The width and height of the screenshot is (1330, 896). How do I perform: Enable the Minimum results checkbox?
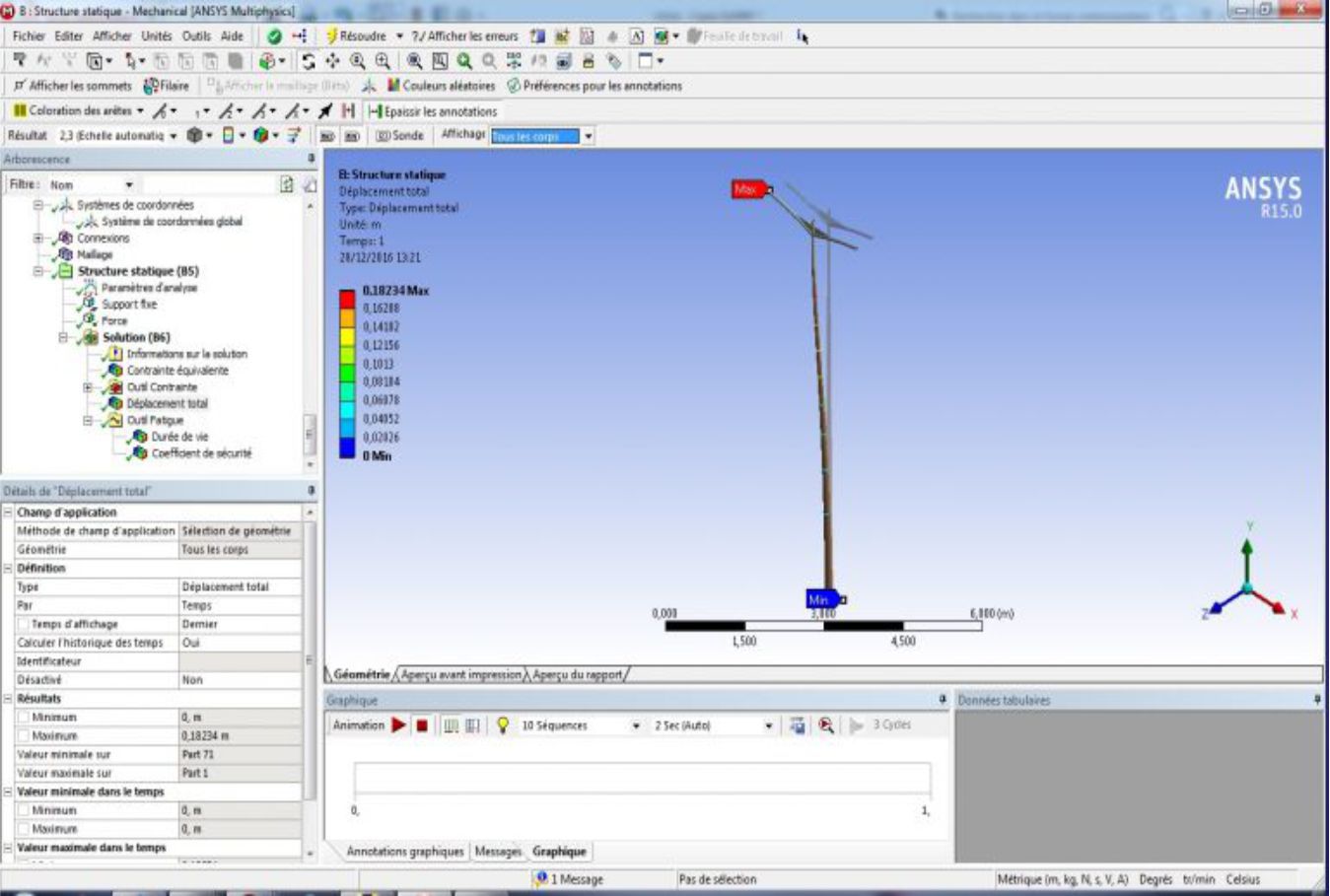pos(23,718)
